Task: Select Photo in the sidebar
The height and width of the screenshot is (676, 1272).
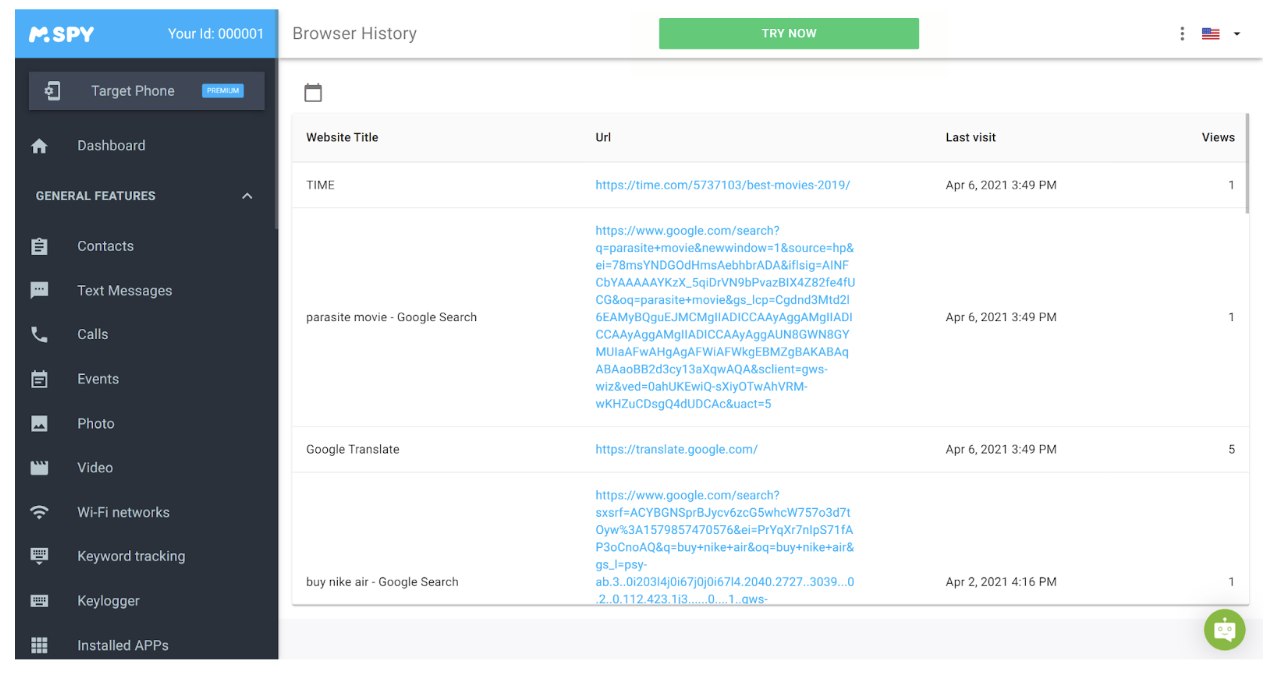Action: (x=96, y=424)
